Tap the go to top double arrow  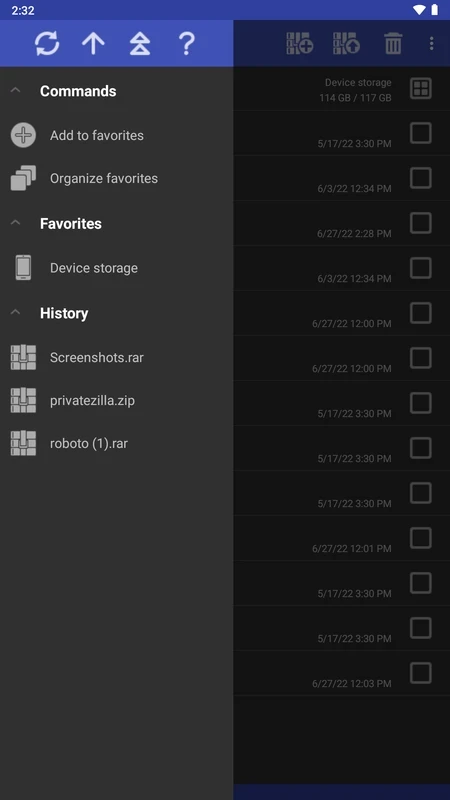pyautogui.click(x=140, y=43)
